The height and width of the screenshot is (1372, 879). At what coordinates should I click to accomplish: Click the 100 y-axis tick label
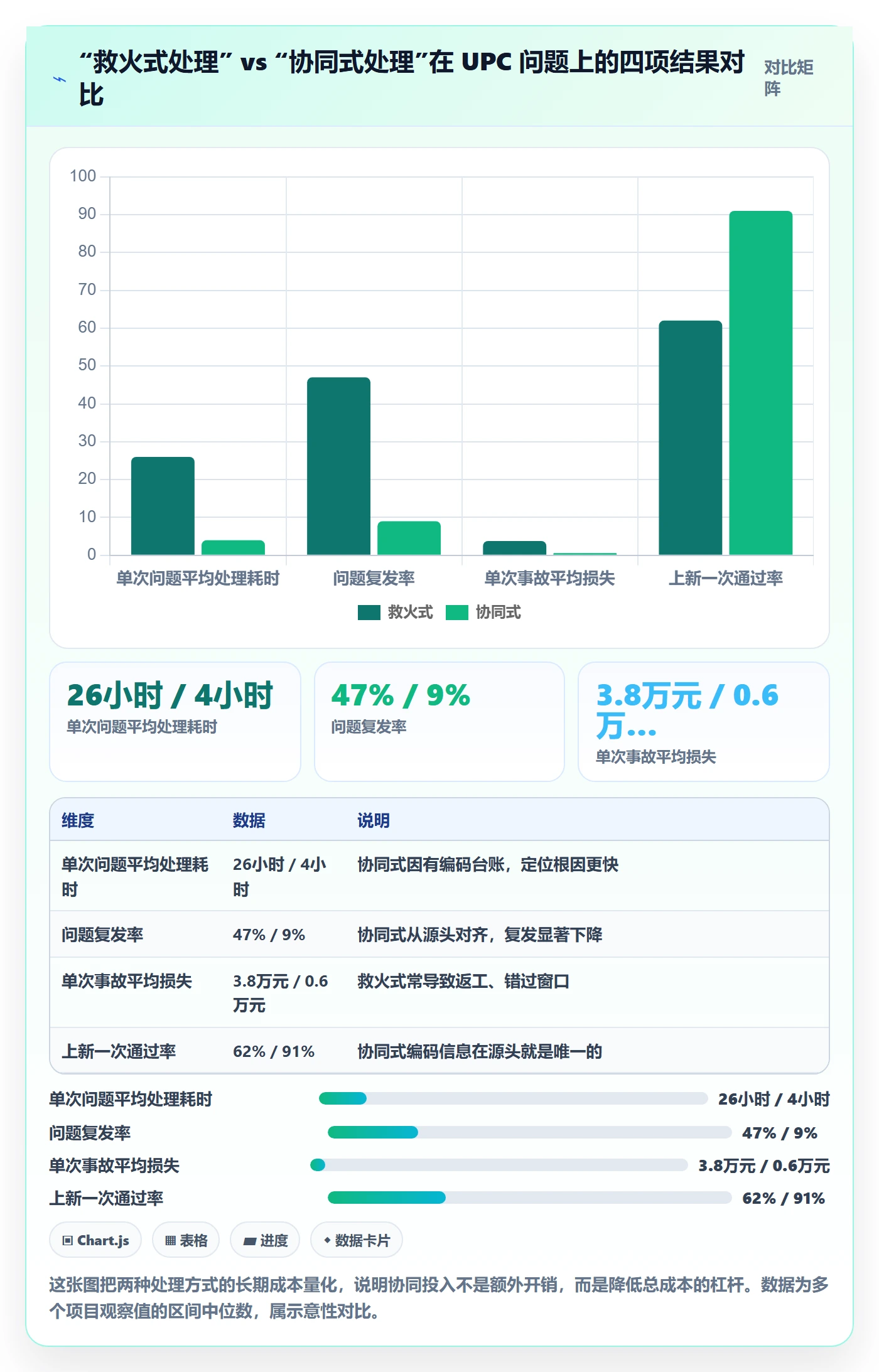click(x=83, y=176)
